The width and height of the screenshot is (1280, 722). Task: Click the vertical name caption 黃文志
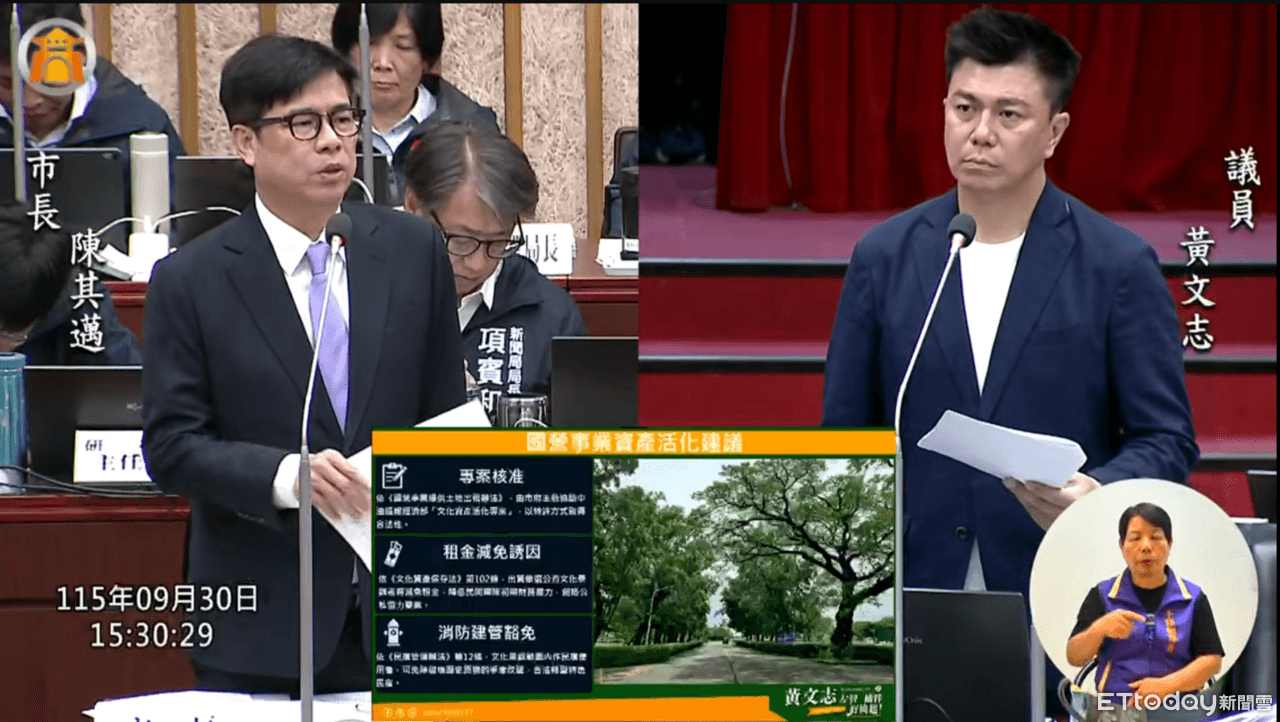pos(1196,288)
